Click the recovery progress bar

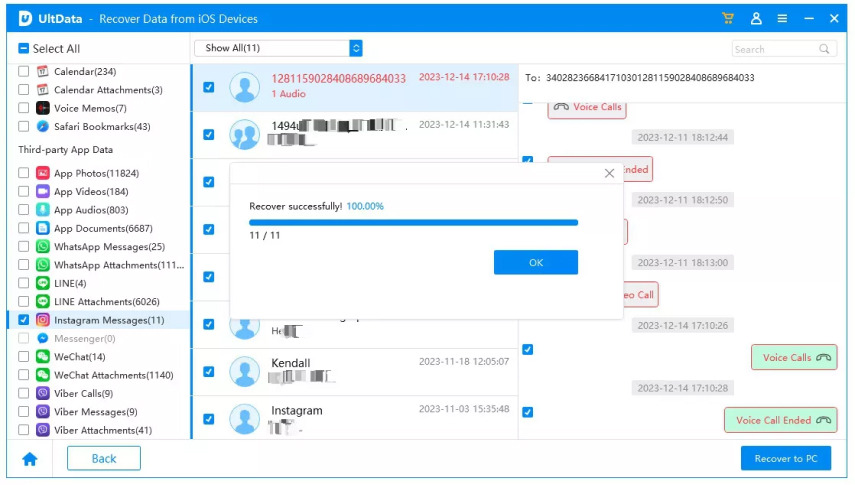pos(413,223)
